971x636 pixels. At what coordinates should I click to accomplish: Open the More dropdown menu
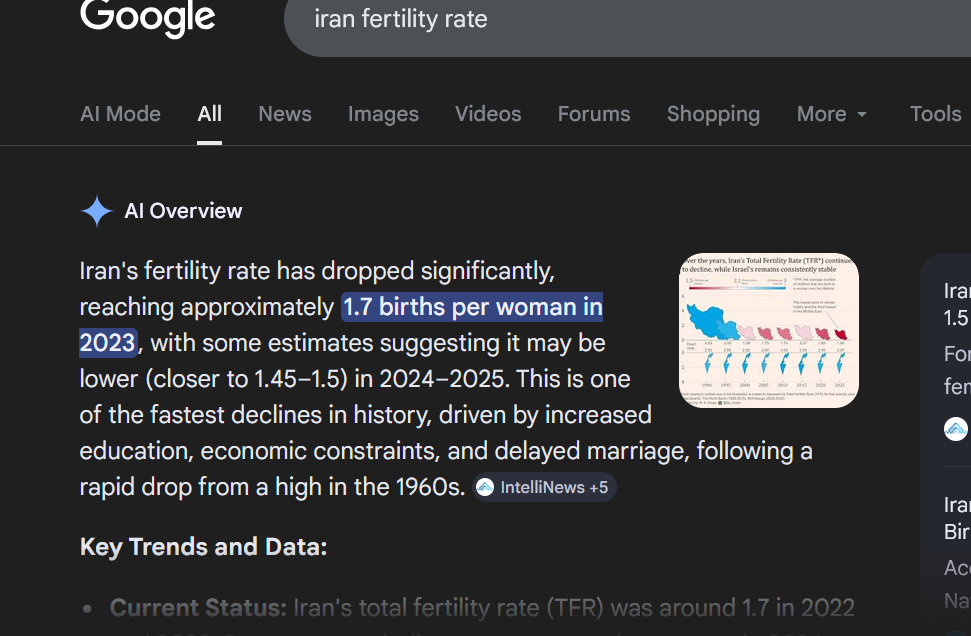(x=832, y=114)
